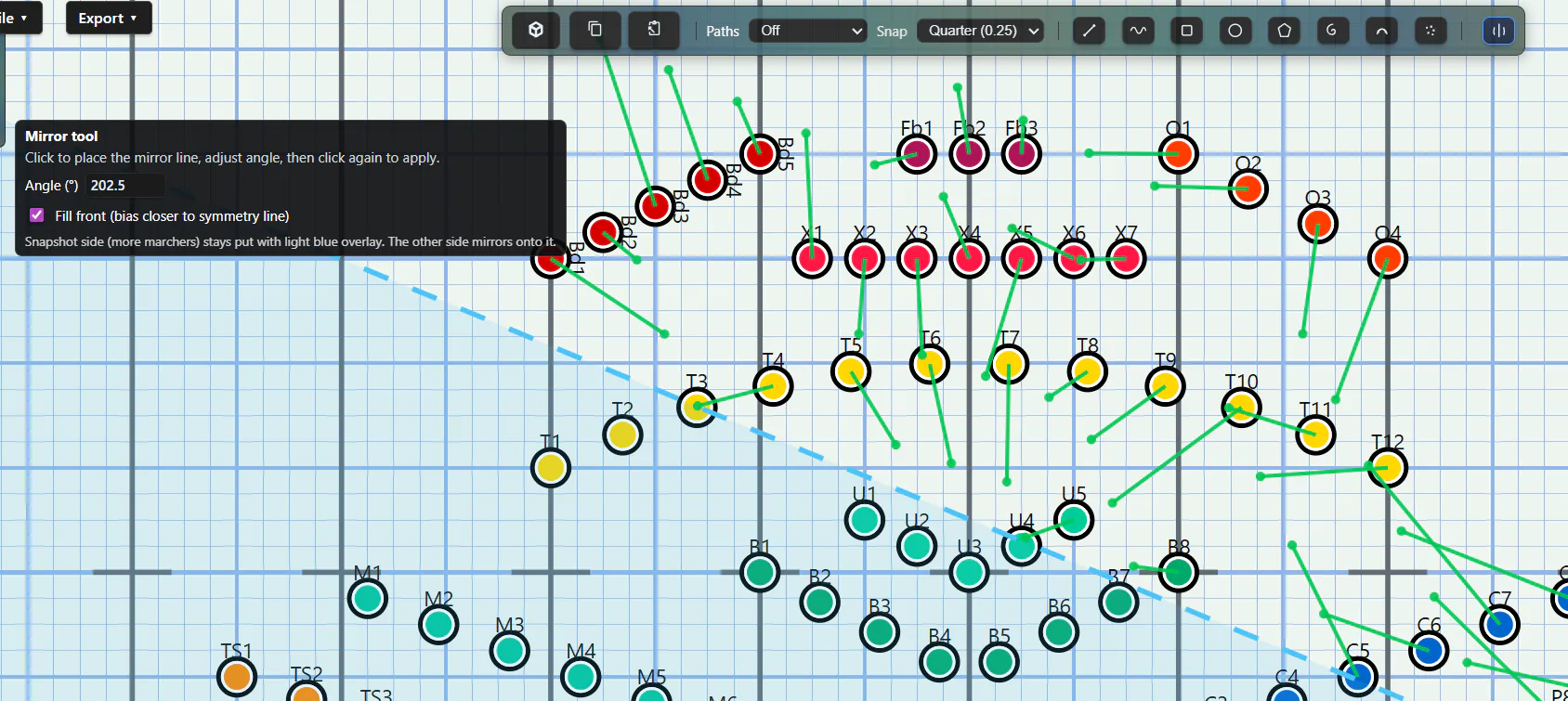Open the File menu at top-left

pos(14,18)
